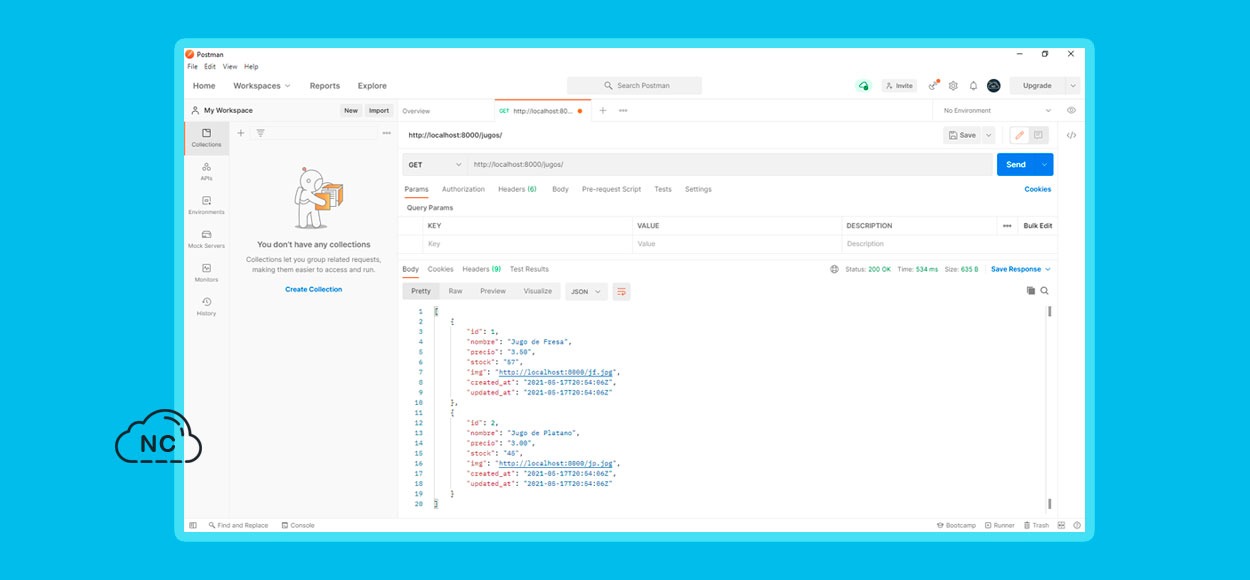Click the pencil edit mode icon
This screenshot has height=580, width=1250.
1019,135
